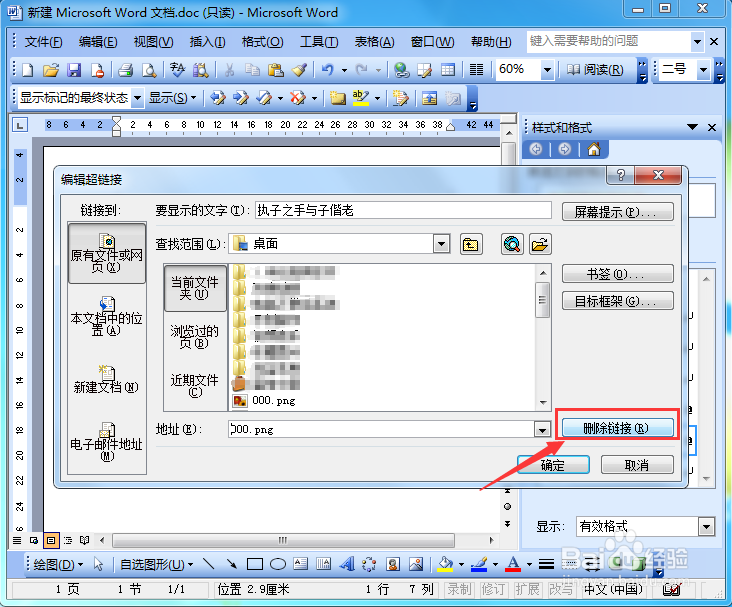Open the font size 二号 dropdown
Image resolution: width=732 pixels, height=607 pixels.
point(704,70)
